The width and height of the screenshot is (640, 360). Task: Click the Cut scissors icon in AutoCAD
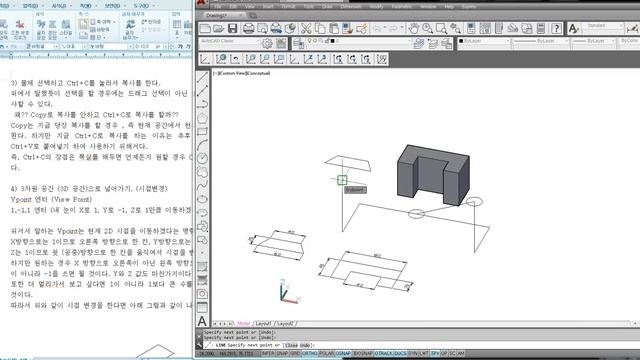(x=306, y=29)
